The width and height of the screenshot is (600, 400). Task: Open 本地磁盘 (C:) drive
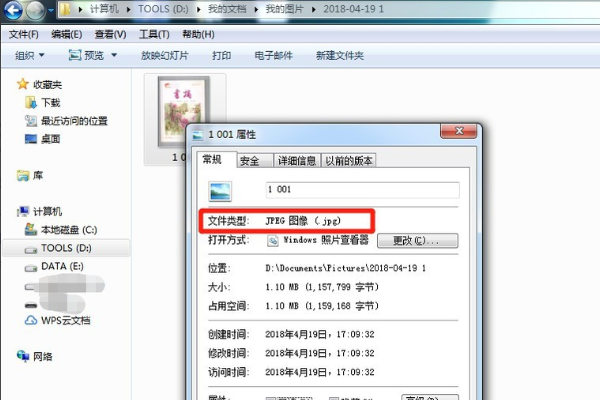point(69,230)
